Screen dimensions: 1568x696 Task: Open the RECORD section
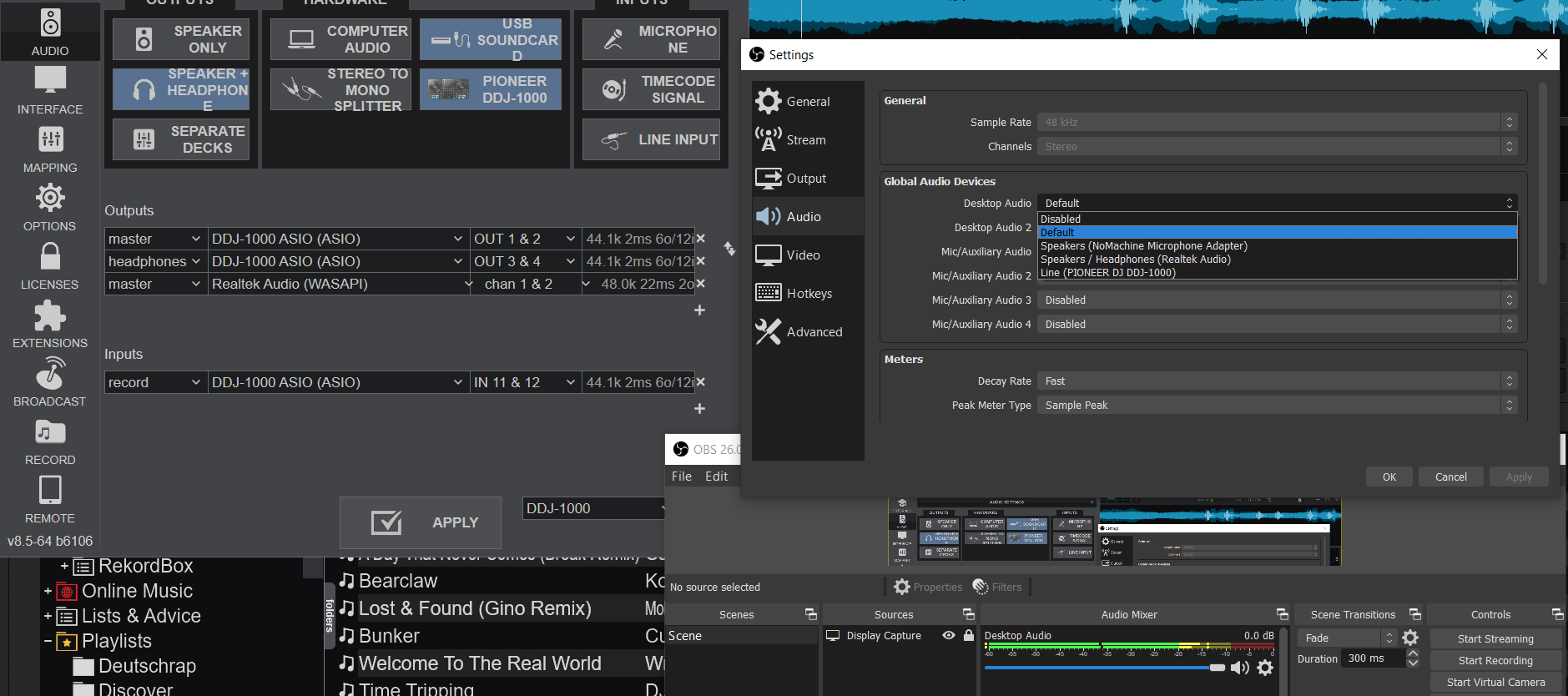pos(50,441)
